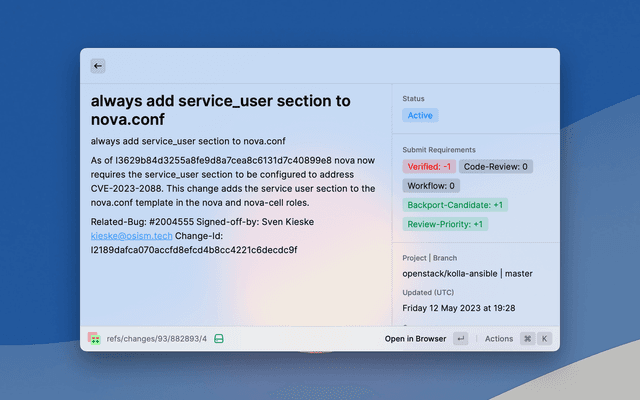Viewport: 640px width, 400px height.
Task: Click the Backport-Candidate: +1 tag
Action: tap(456, 205)
